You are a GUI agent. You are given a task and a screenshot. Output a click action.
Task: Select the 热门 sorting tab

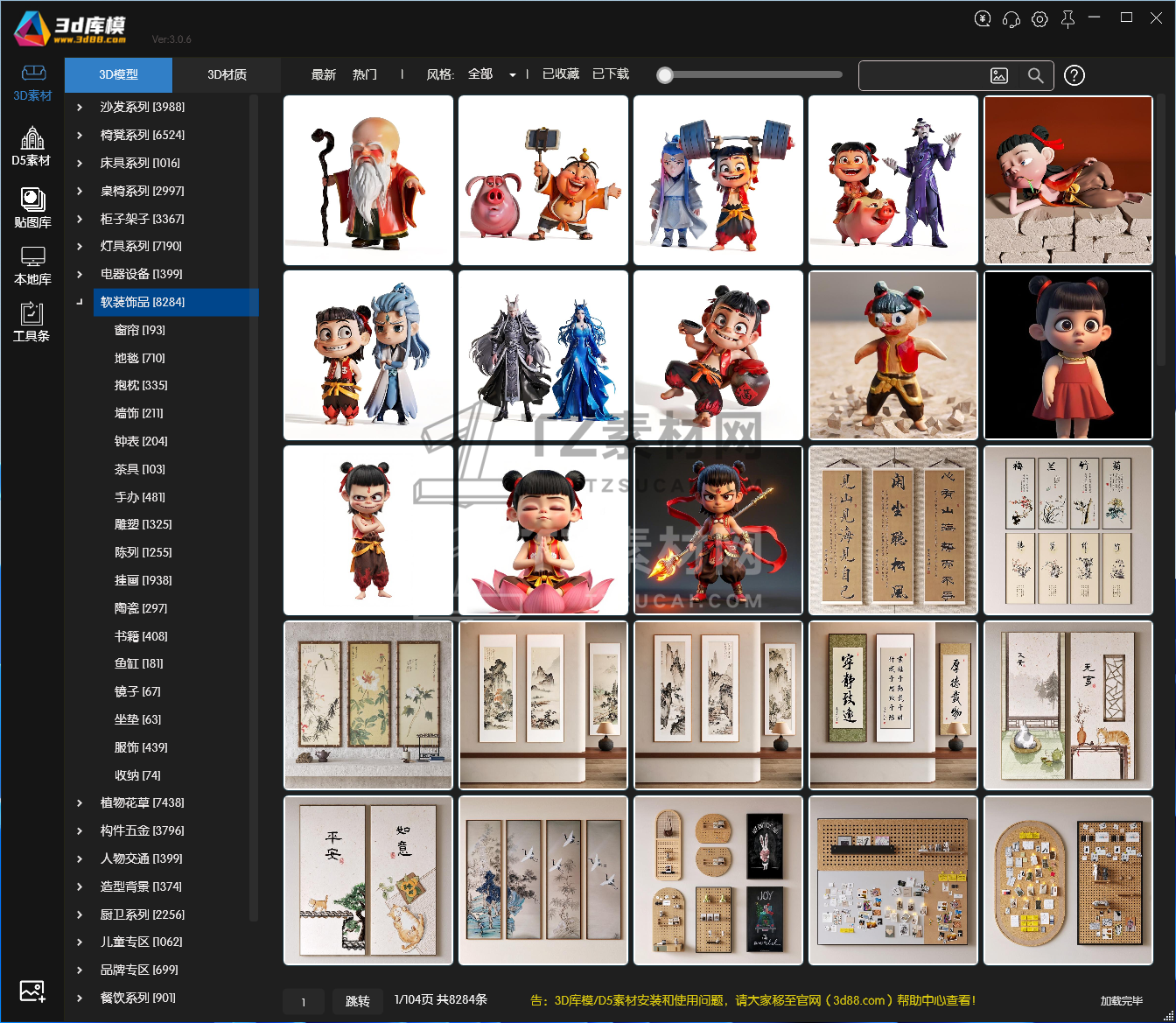pyautogui.click(x=365, y=74)
